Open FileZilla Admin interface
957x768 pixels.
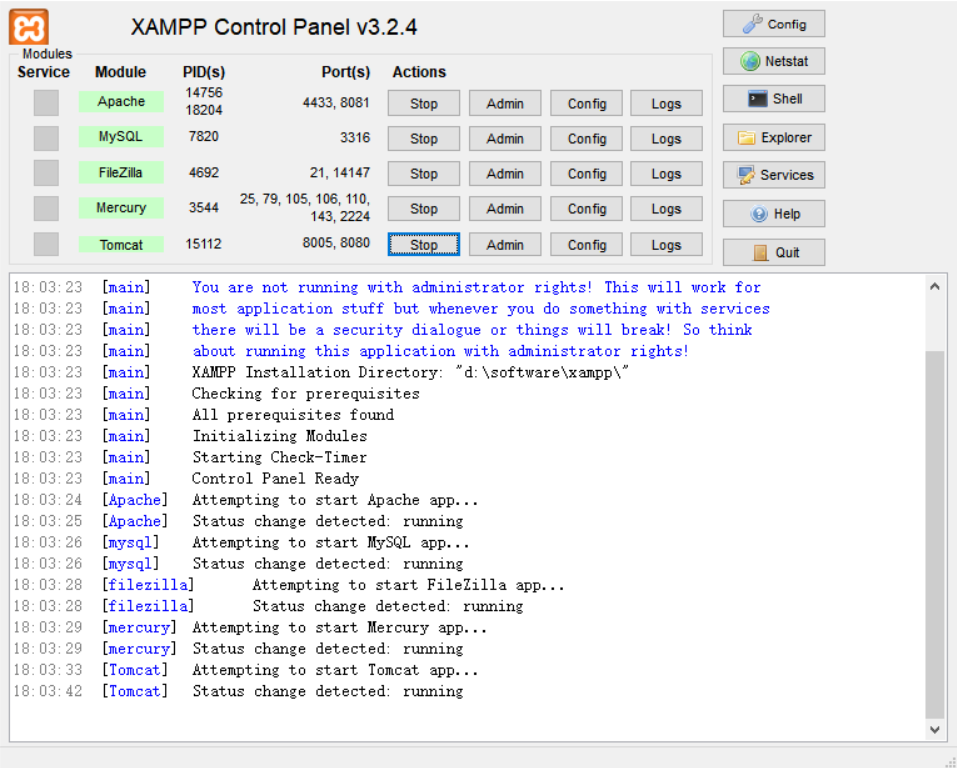[x=505, y=173]
